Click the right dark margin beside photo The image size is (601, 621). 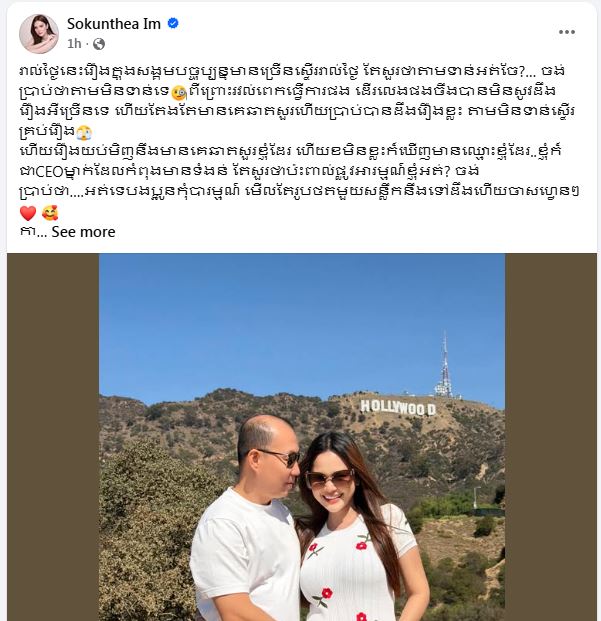[x=551, y=437]
